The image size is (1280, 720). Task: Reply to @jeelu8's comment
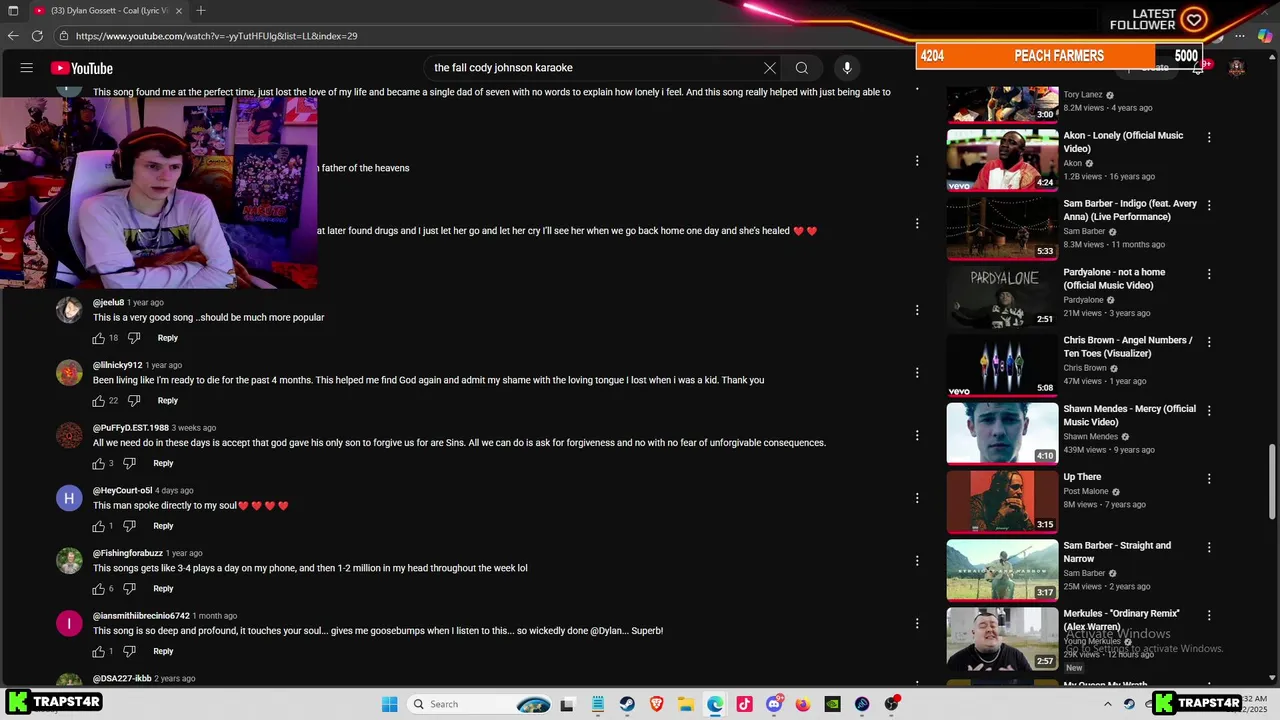(x=167, y=338)
